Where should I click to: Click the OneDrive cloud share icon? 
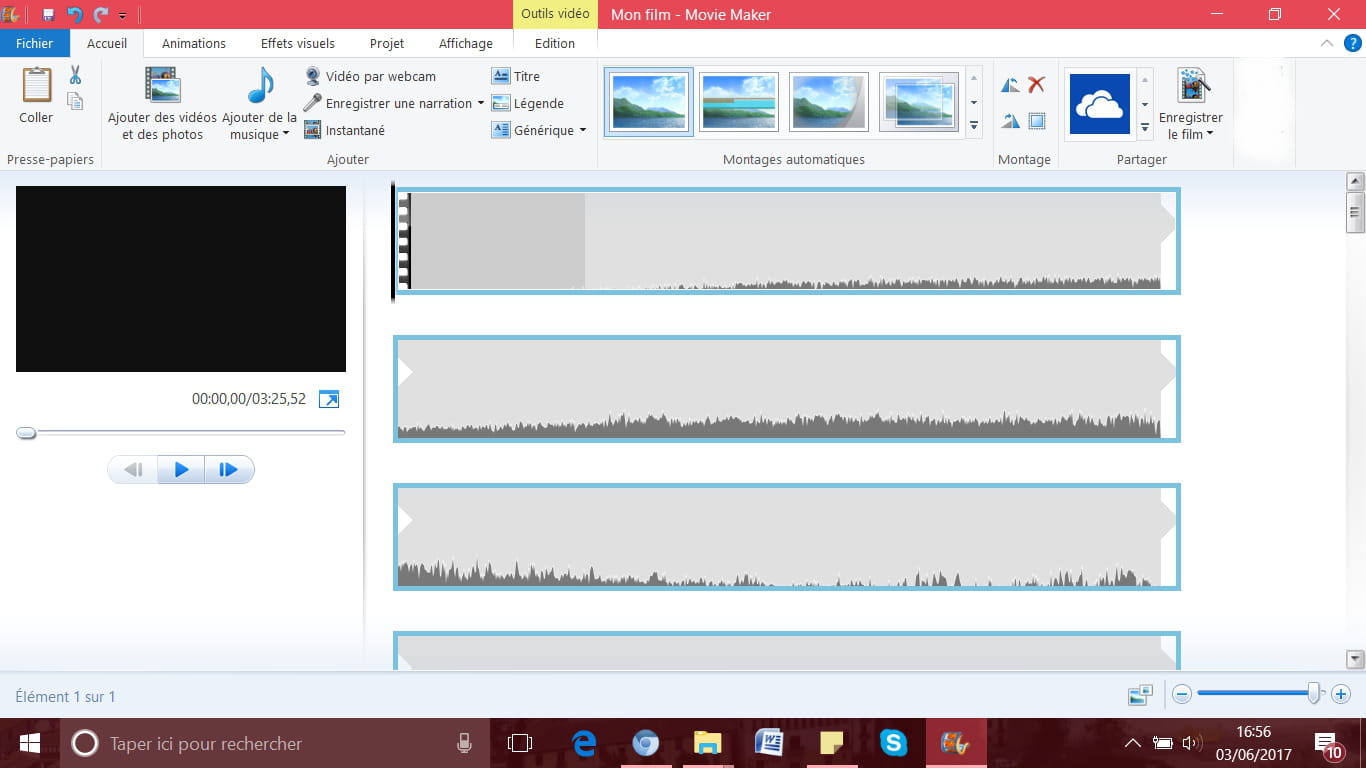1099,104
